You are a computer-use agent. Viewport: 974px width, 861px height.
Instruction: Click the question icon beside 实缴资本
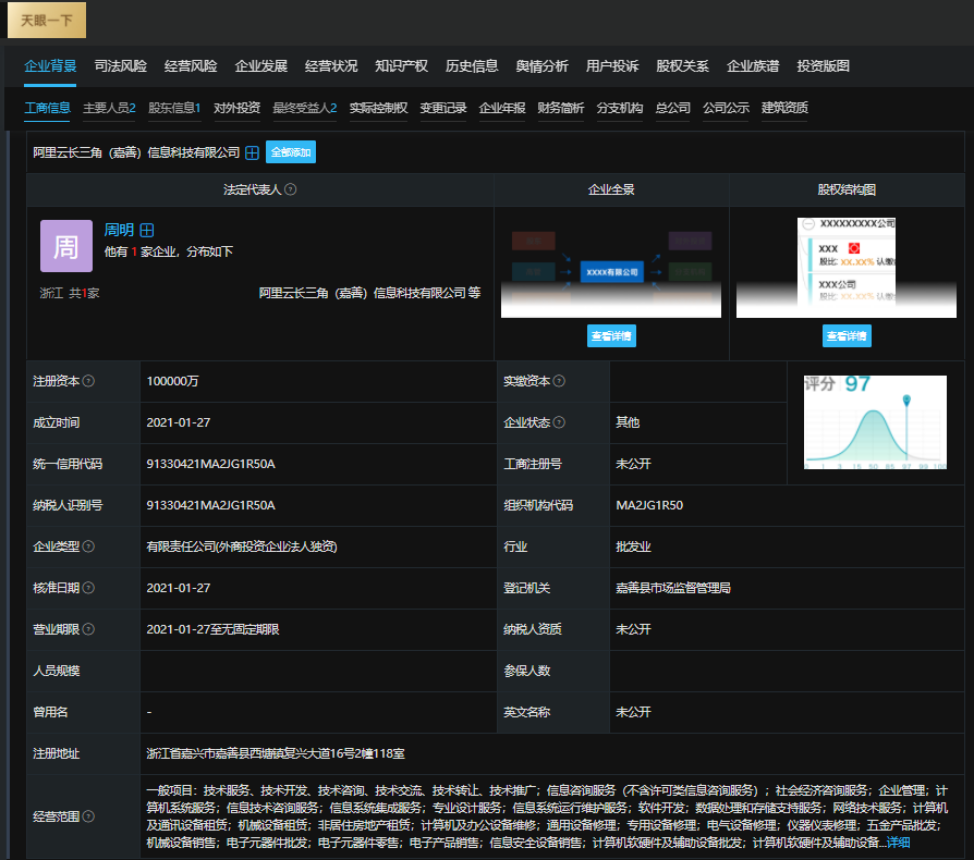click(559, 381)
